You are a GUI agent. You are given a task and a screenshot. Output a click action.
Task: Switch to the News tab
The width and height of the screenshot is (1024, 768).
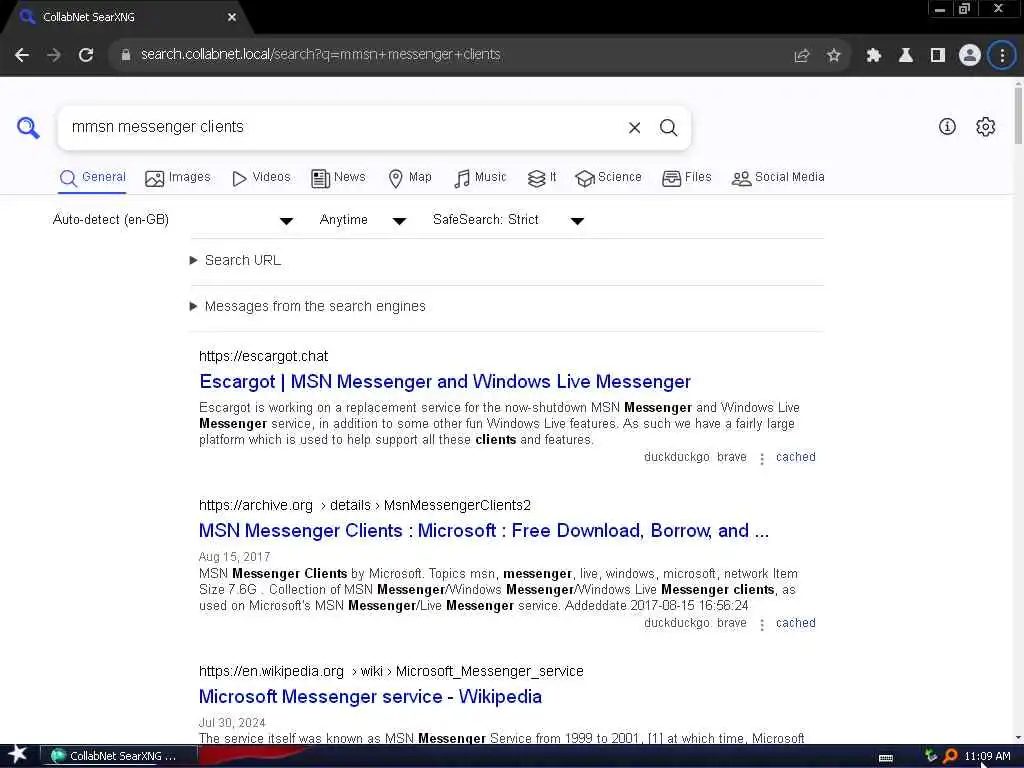coord(338,178)
